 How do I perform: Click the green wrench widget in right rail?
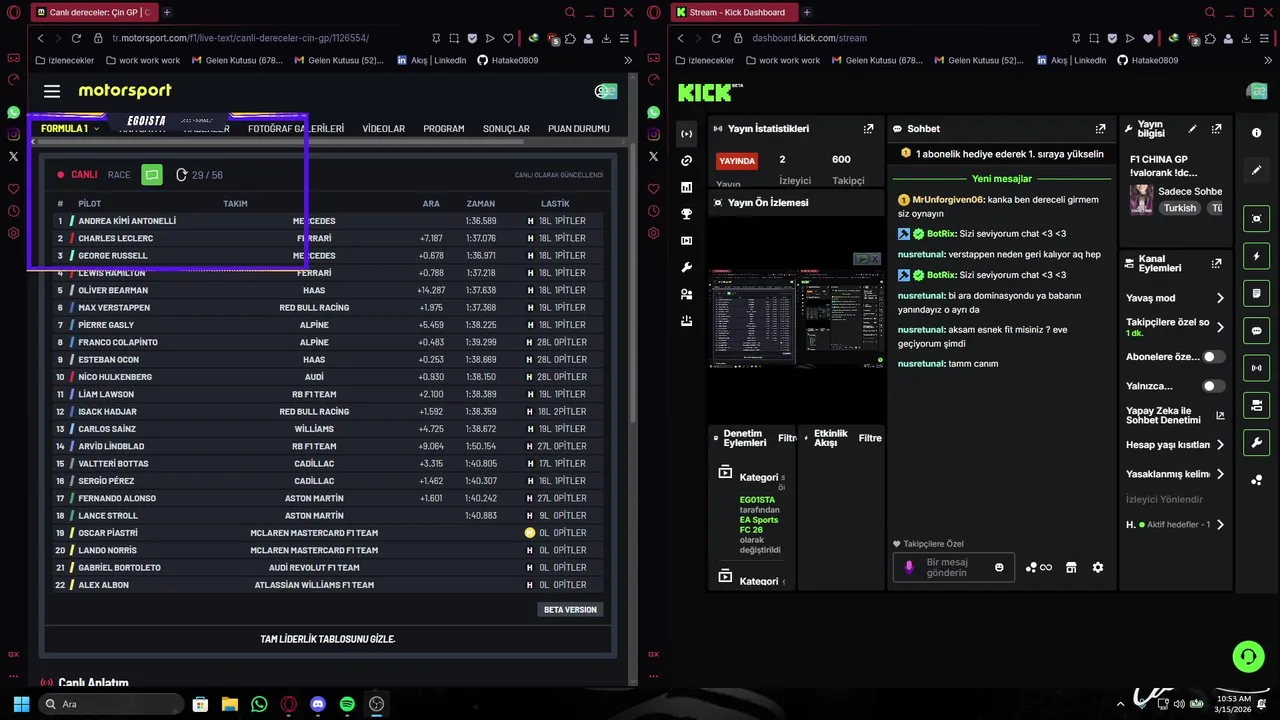click(x=1257, y=443)
